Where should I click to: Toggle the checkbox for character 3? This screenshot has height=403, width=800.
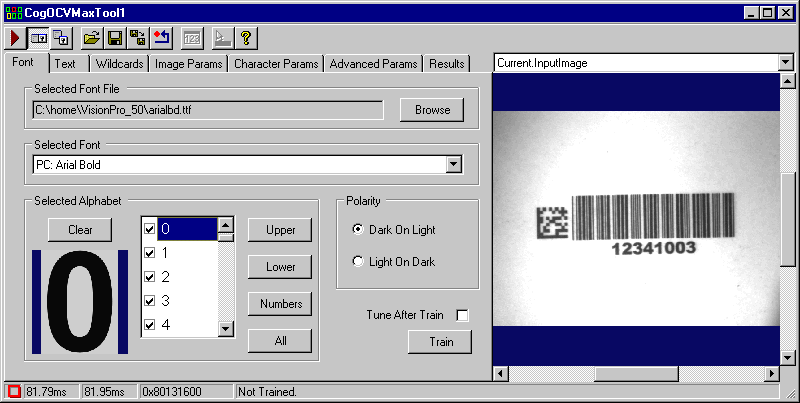point(149,301)
